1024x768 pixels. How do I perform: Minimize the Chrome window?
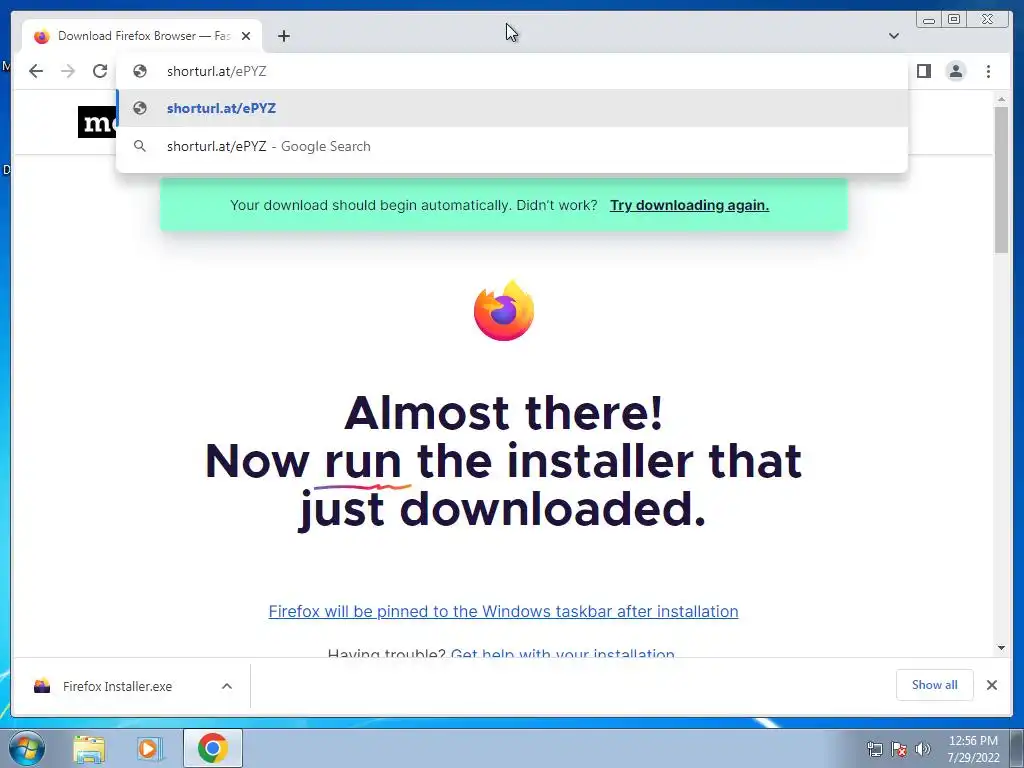929,20
